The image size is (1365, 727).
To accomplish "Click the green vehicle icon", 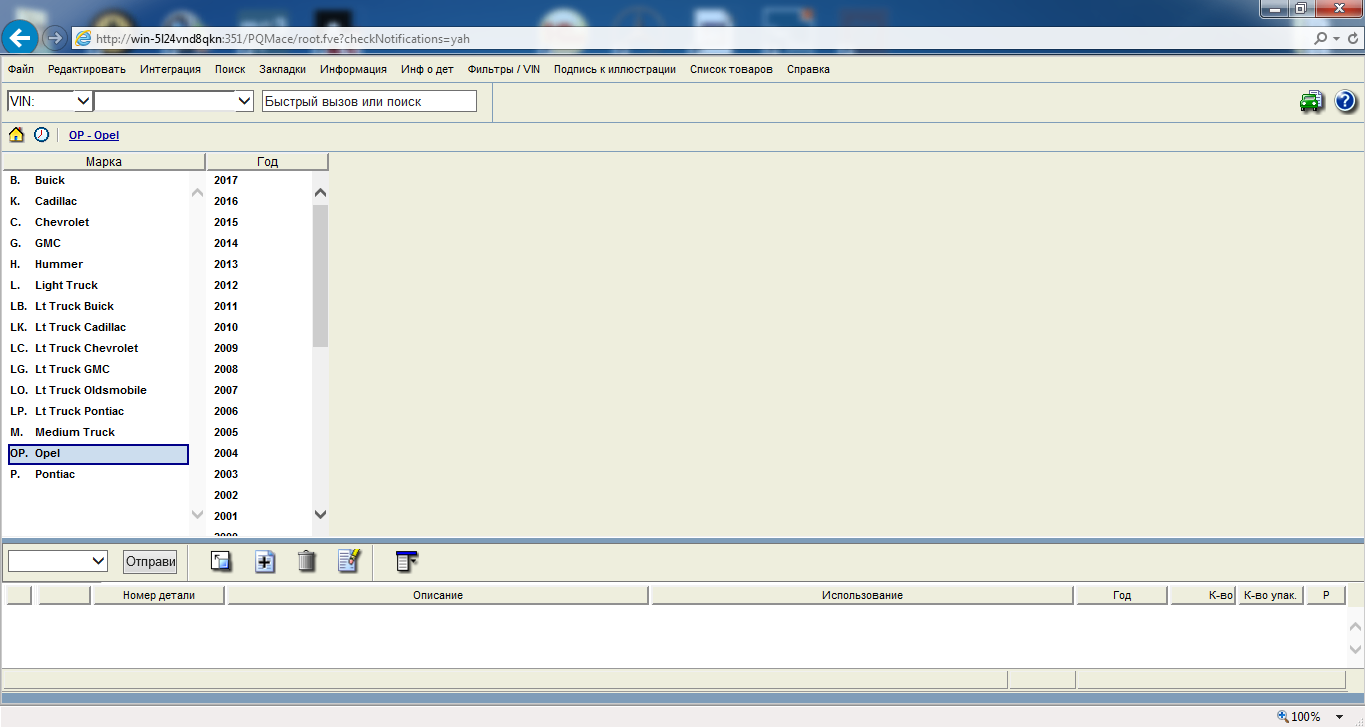I will coord(1311,101).
